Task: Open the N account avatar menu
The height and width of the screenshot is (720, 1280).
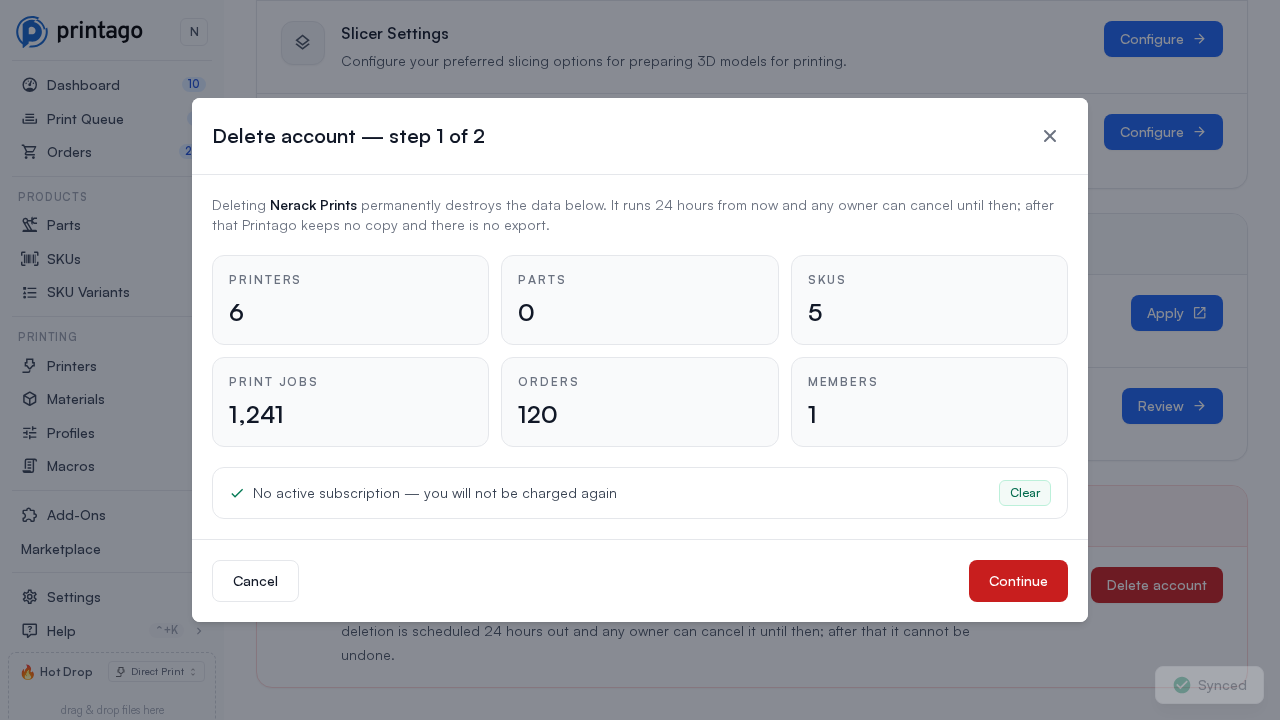Action: click(194, 32)
